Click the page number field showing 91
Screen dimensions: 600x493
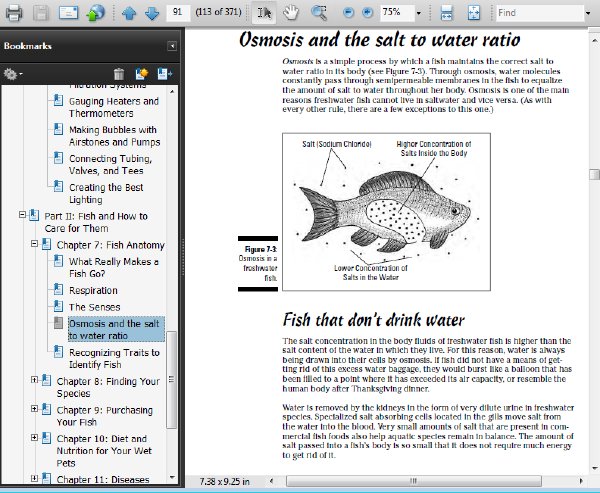(x=178, y=12)
